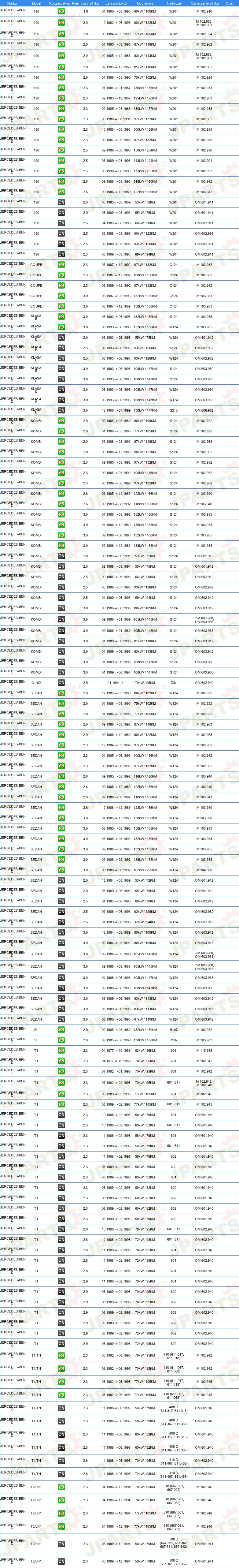Click PB fuel icon in 190 1.8 row
This screenshot has width=239, height=1568.
click(x=61, y=12)
